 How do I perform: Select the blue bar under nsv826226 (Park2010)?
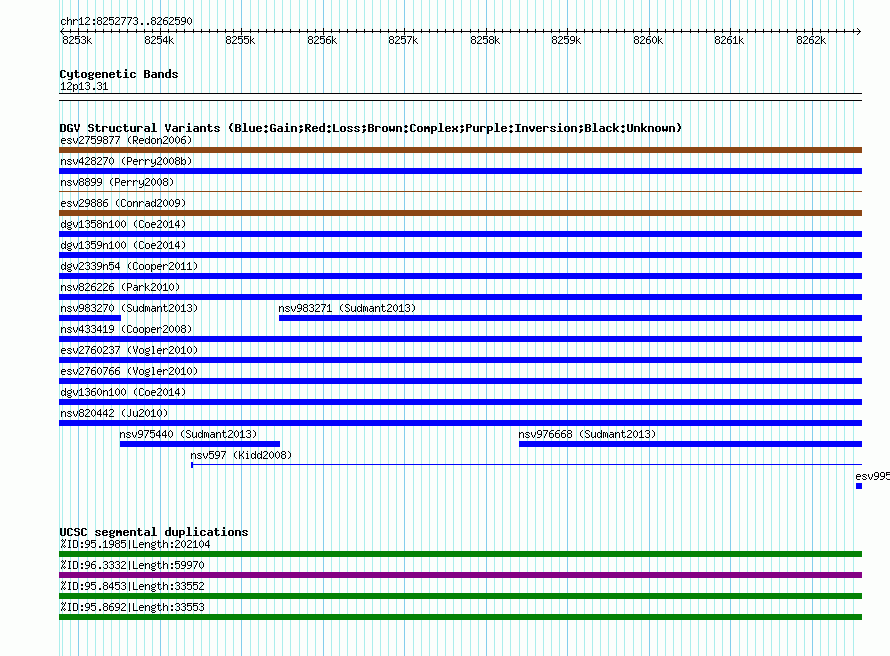pos(460,297)
